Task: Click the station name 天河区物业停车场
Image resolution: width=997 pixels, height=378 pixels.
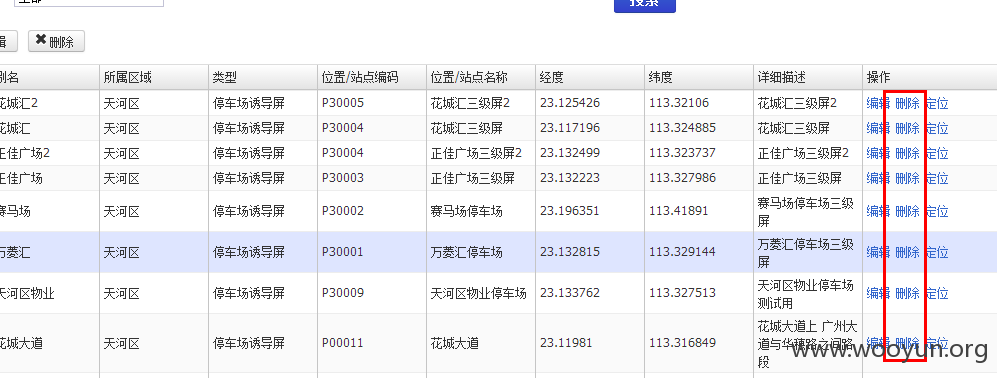Action: [479, 293]
